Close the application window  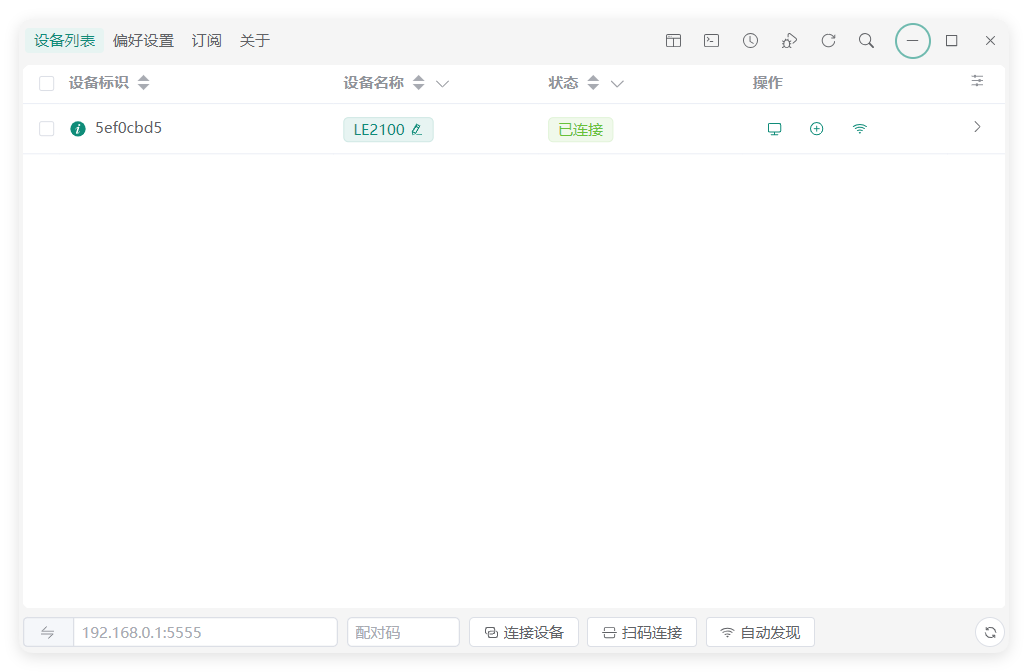[x=990, y=41]
